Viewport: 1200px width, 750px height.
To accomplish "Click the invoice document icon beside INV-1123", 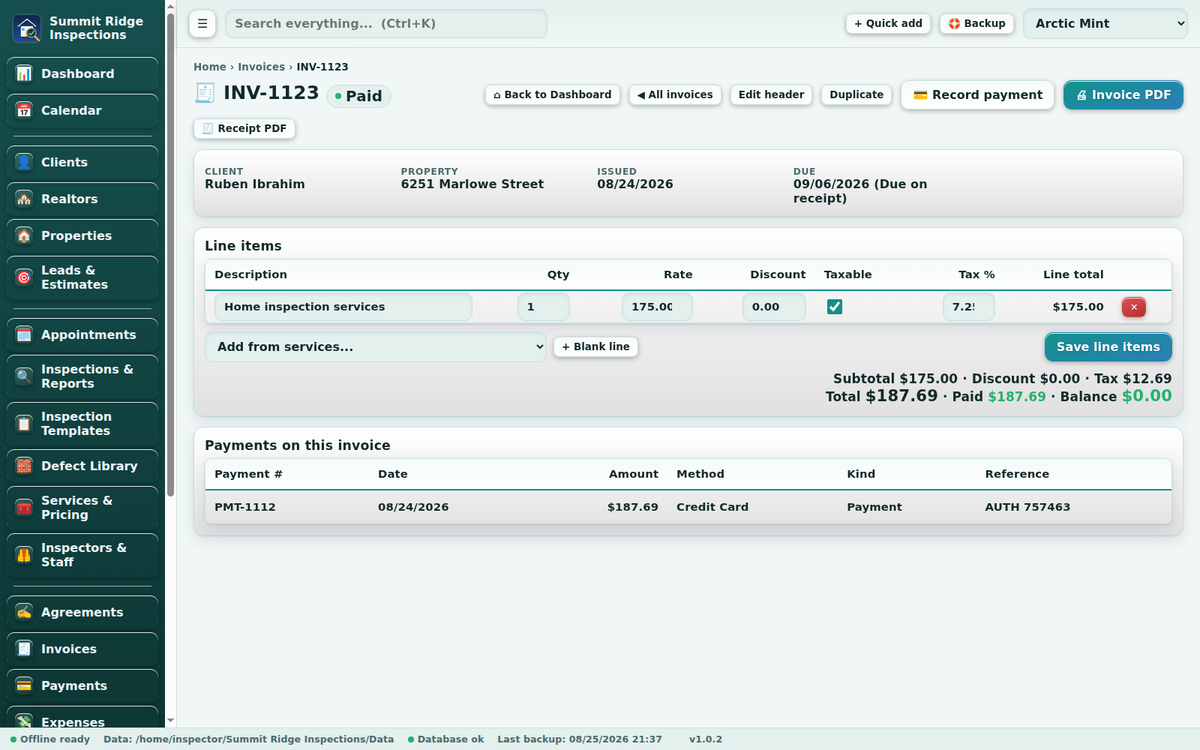I will coord(204,94).
